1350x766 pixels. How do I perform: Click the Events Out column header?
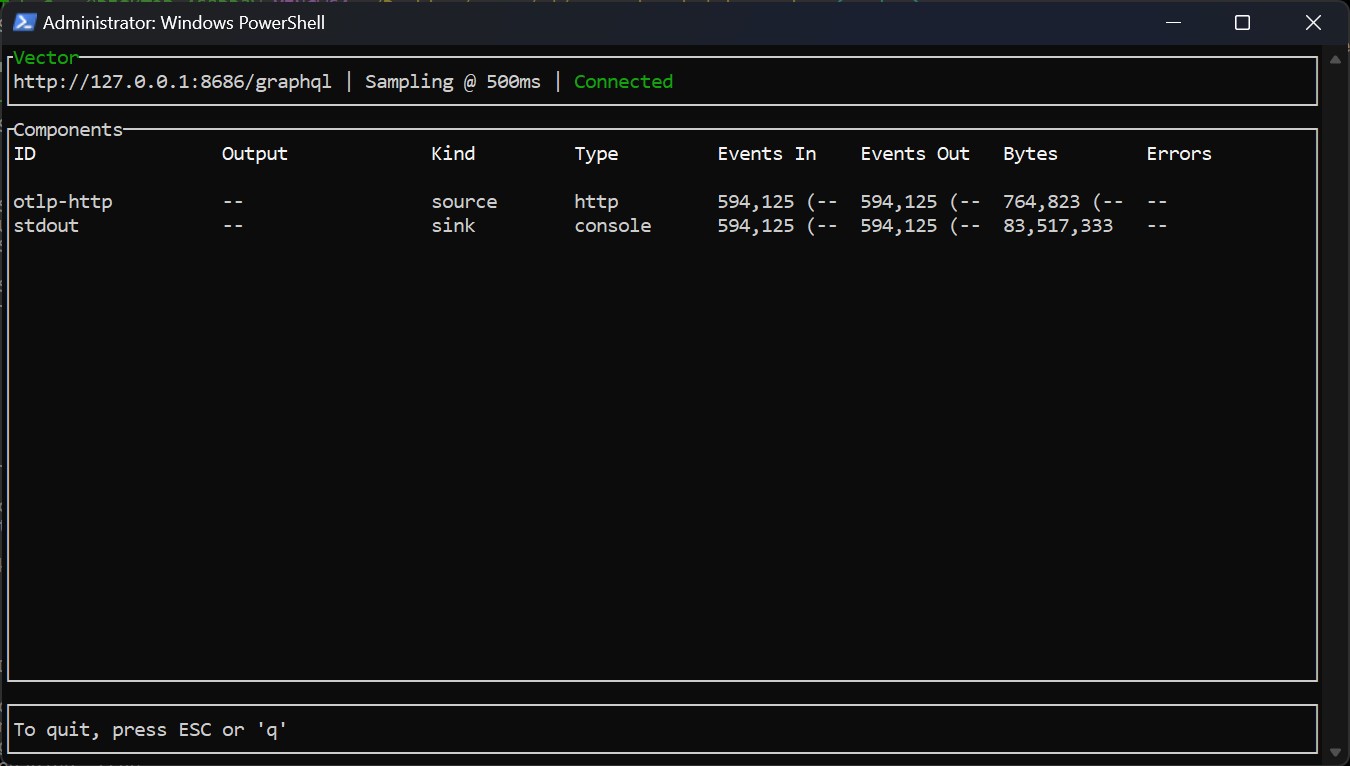coord(914,154)
